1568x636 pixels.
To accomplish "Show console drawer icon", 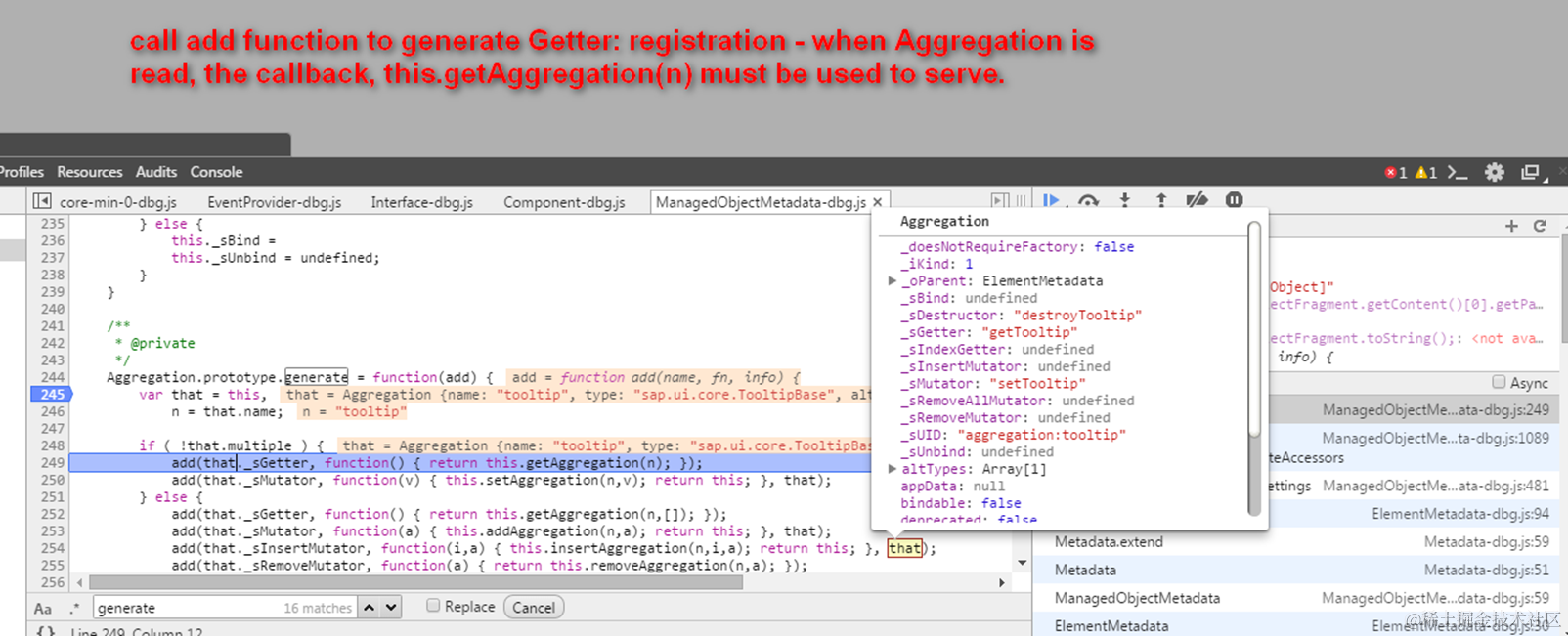I will click(x=1458, y=172).
